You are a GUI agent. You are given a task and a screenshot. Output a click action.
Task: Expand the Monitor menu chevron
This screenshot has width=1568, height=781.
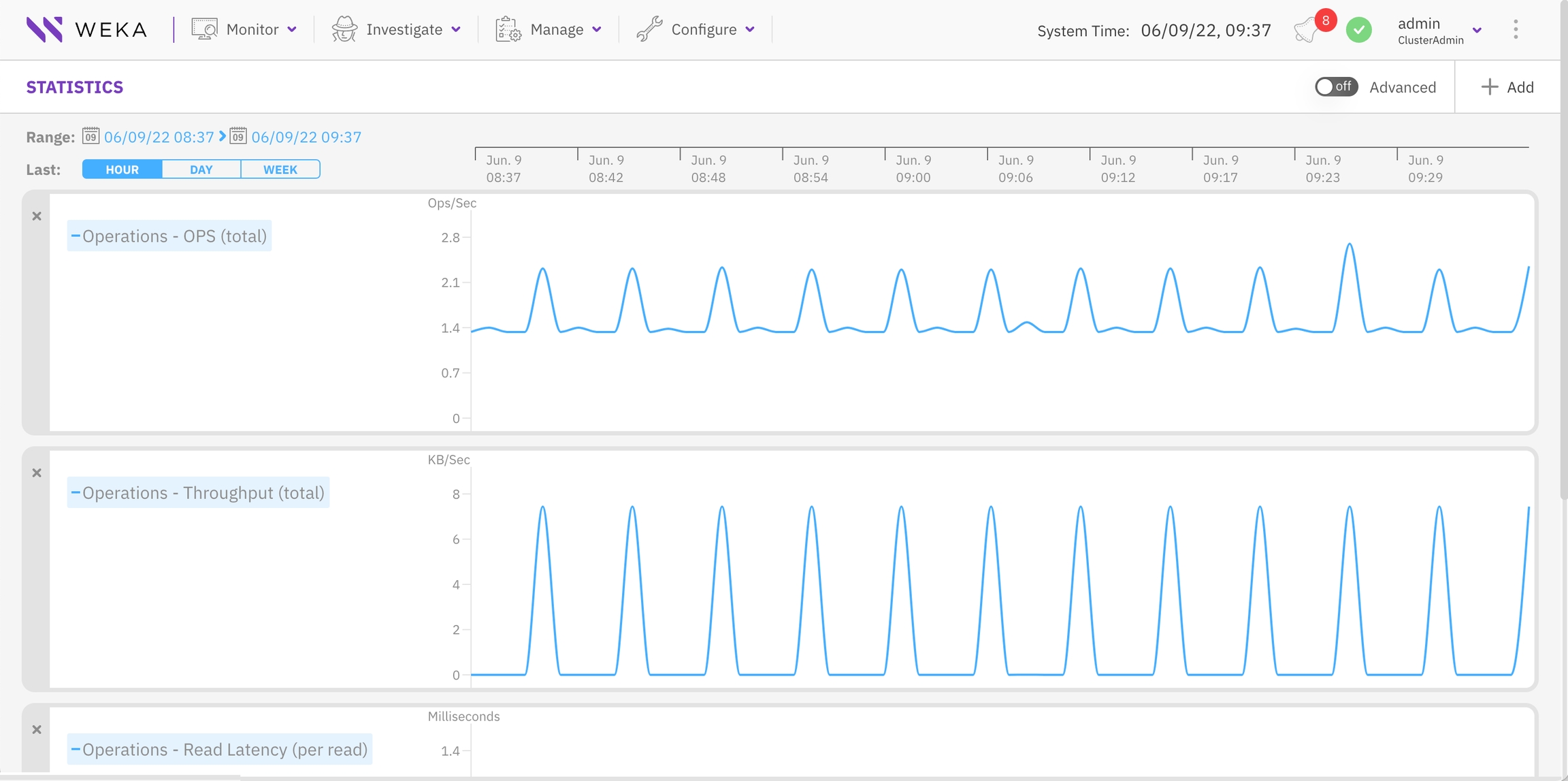pyautogui.click(x=292, y=29)
